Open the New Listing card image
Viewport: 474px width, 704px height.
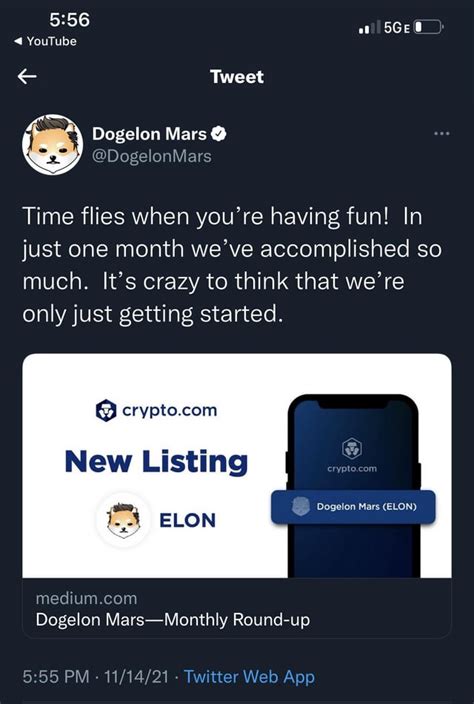click(237, 465)
